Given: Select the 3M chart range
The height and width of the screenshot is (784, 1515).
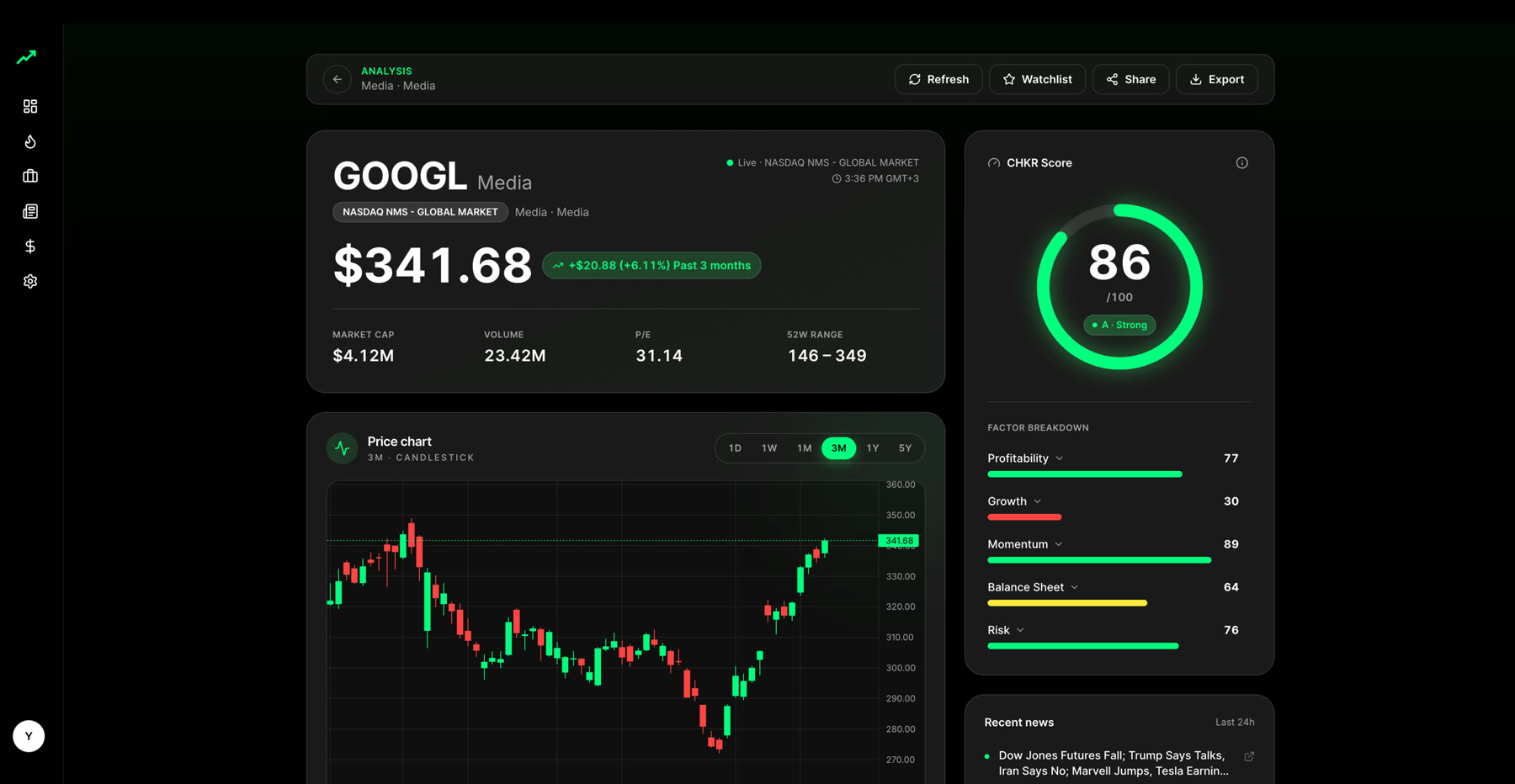Looking at the screenshot, I should (839, 448).
